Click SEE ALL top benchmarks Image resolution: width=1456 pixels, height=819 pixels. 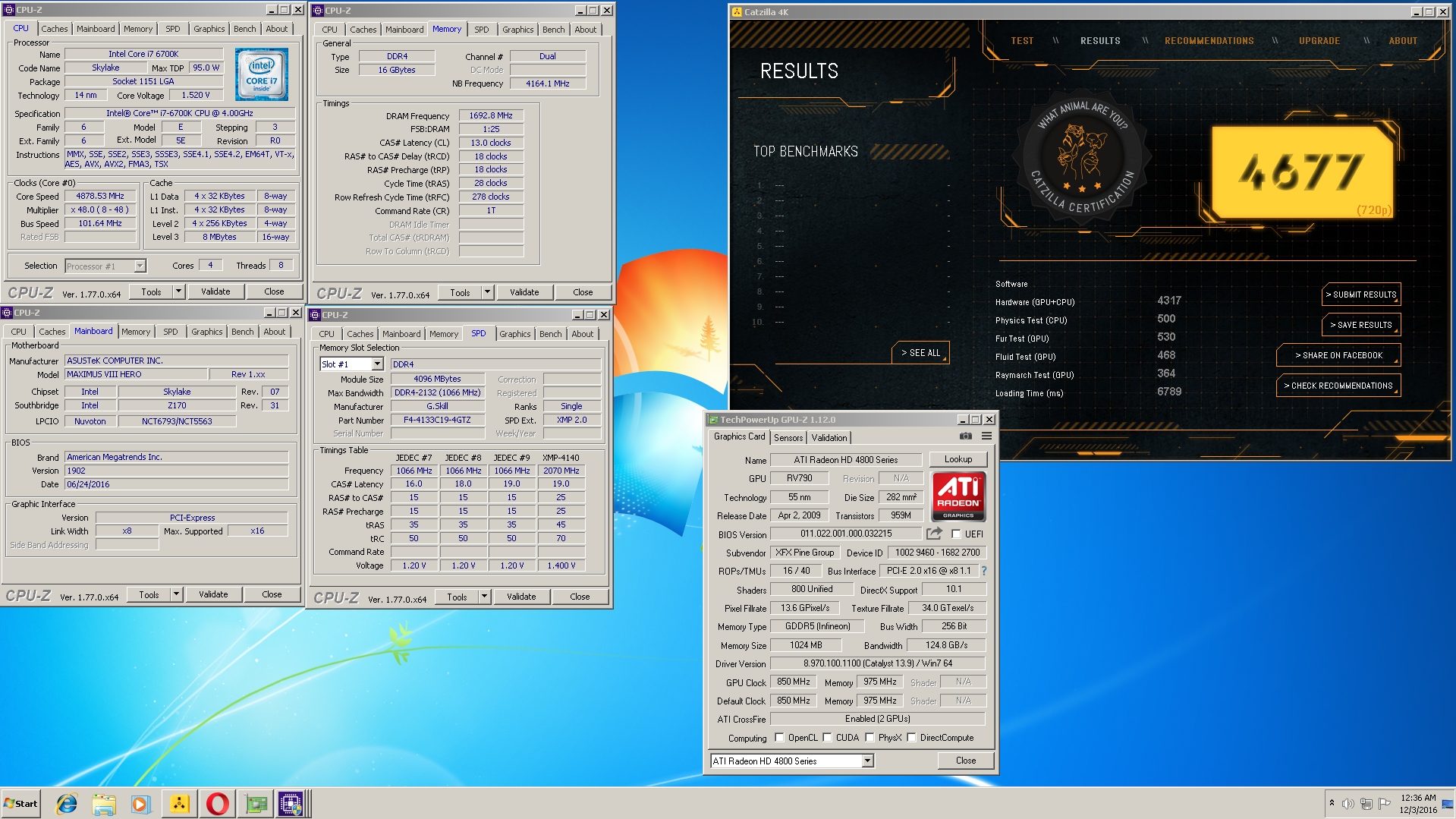(x=920, y=353)
